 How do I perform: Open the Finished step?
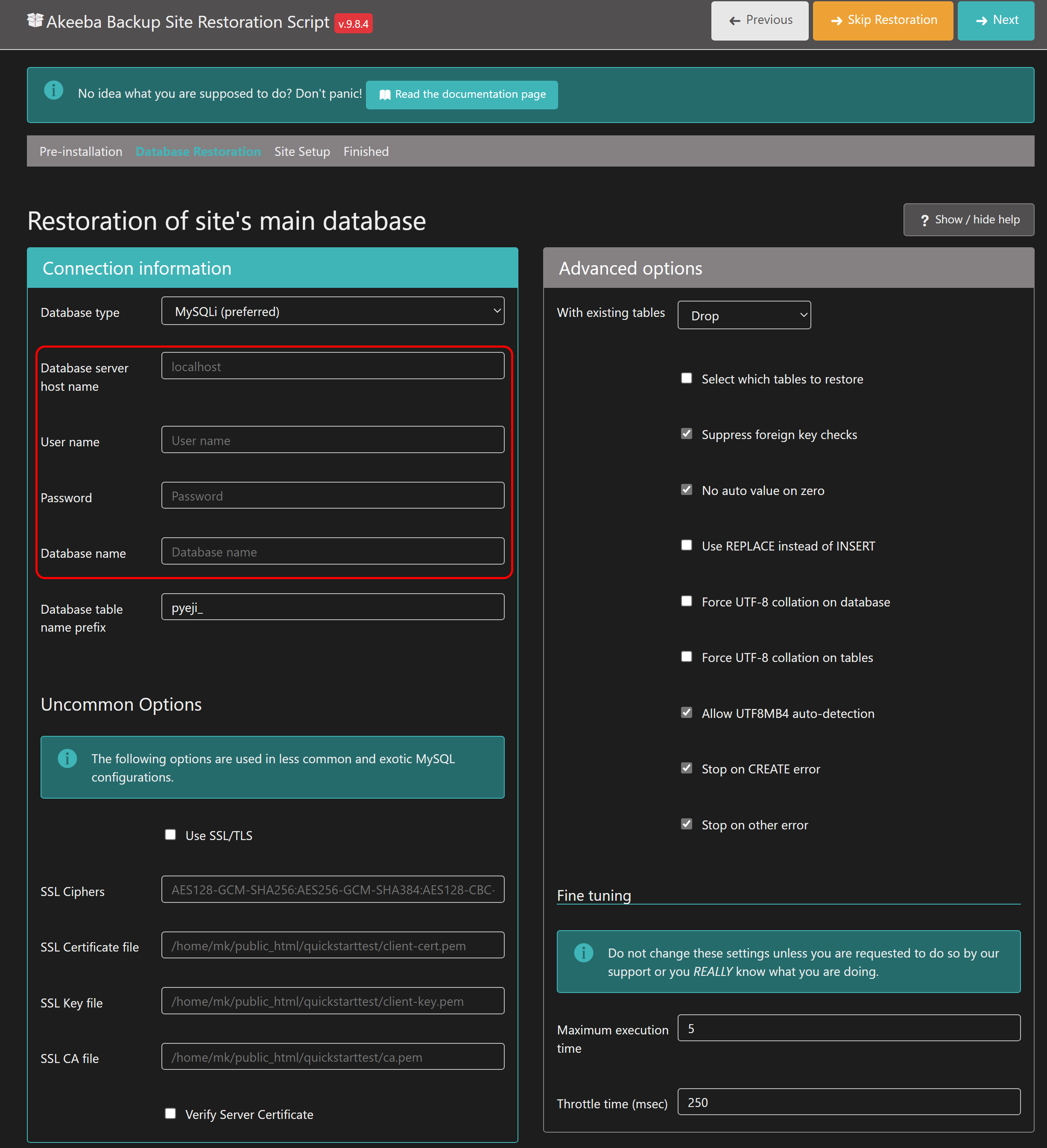pos(366,152)
